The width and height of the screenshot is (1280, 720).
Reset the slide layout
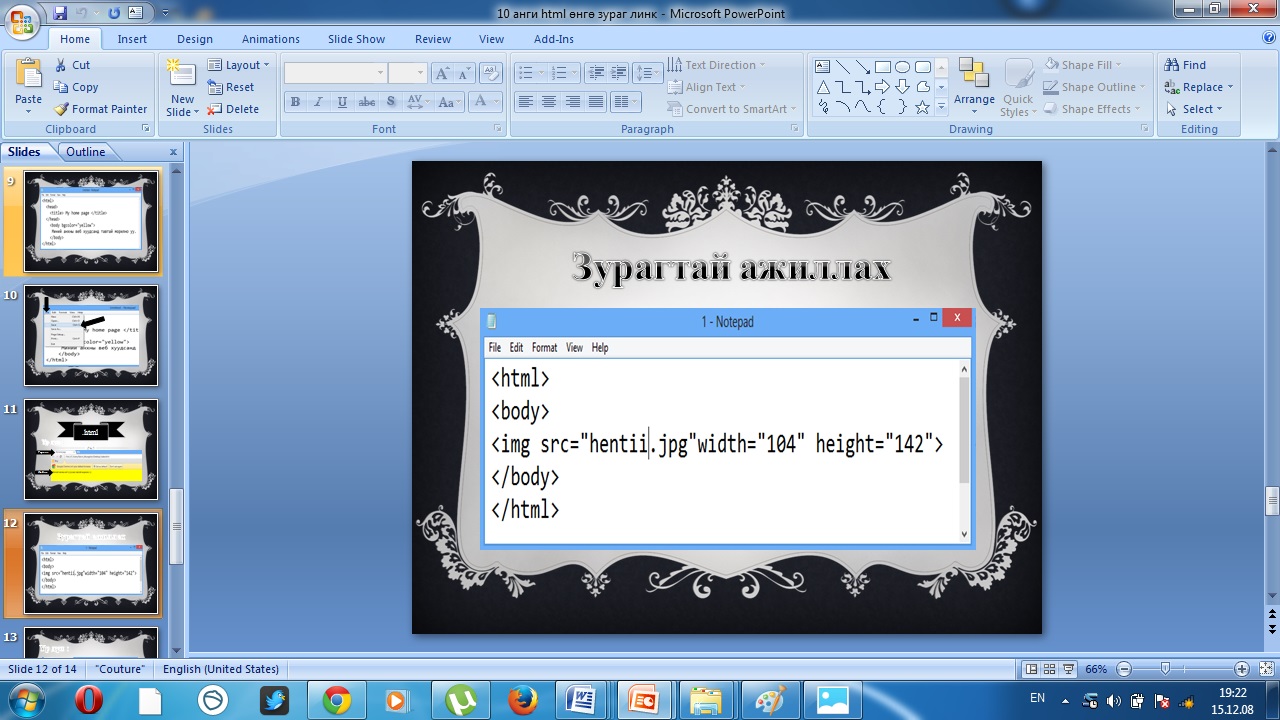(232, 87)
